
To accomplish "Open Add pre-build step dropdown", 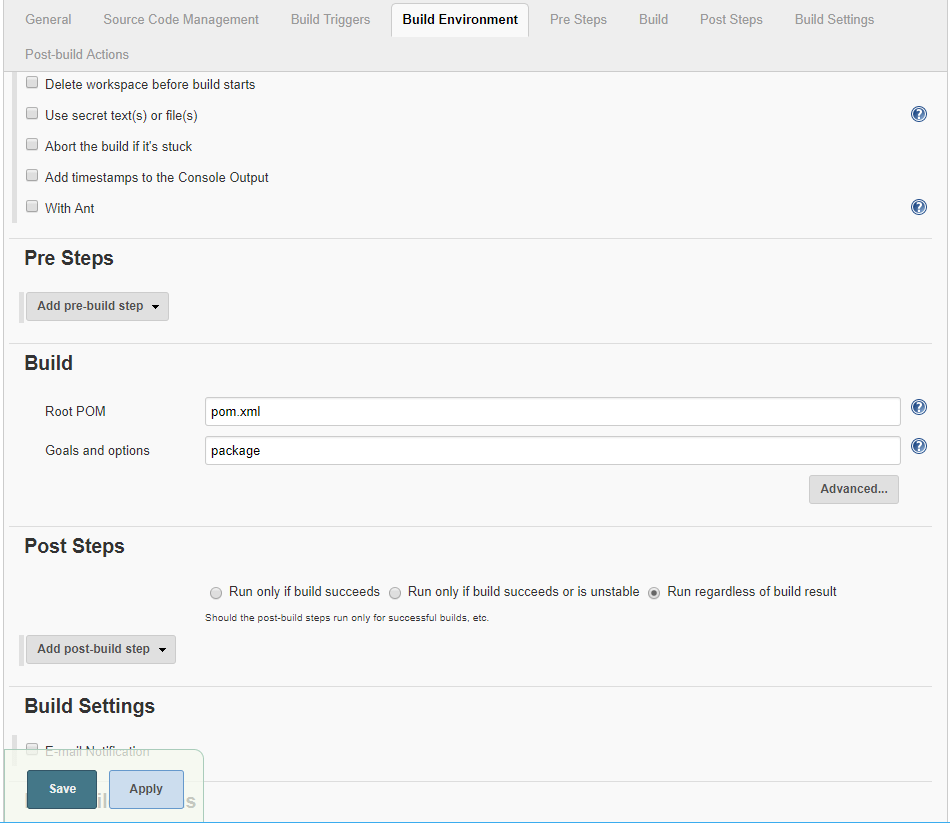I will (x=97, y=306).
